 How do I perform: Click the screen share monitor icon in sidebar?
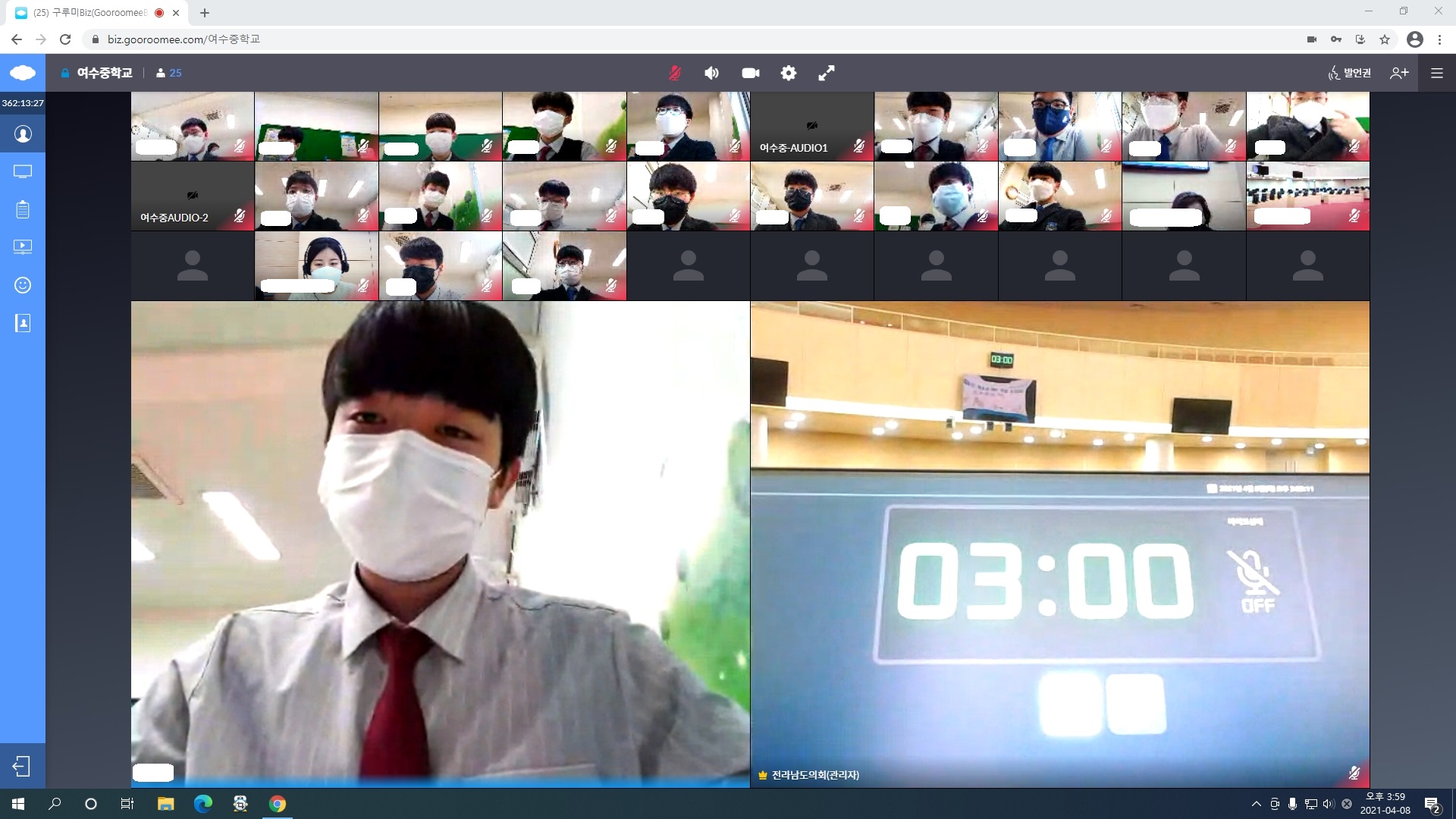pyautogui.click(x=23, y=171)
